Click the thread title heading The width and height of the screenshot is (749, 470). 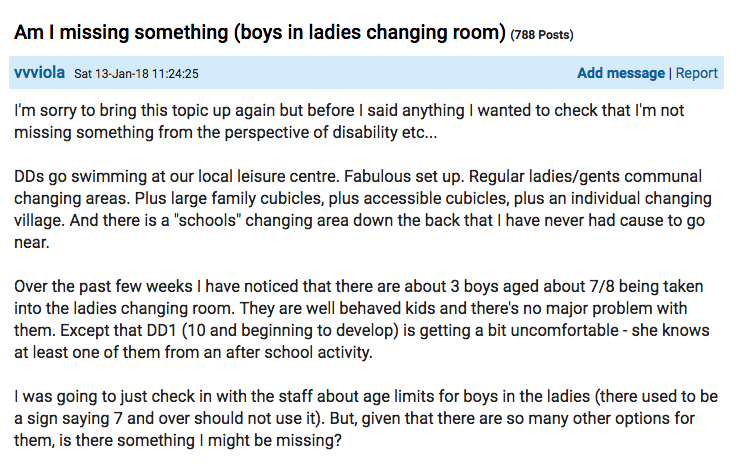(259, 32)
